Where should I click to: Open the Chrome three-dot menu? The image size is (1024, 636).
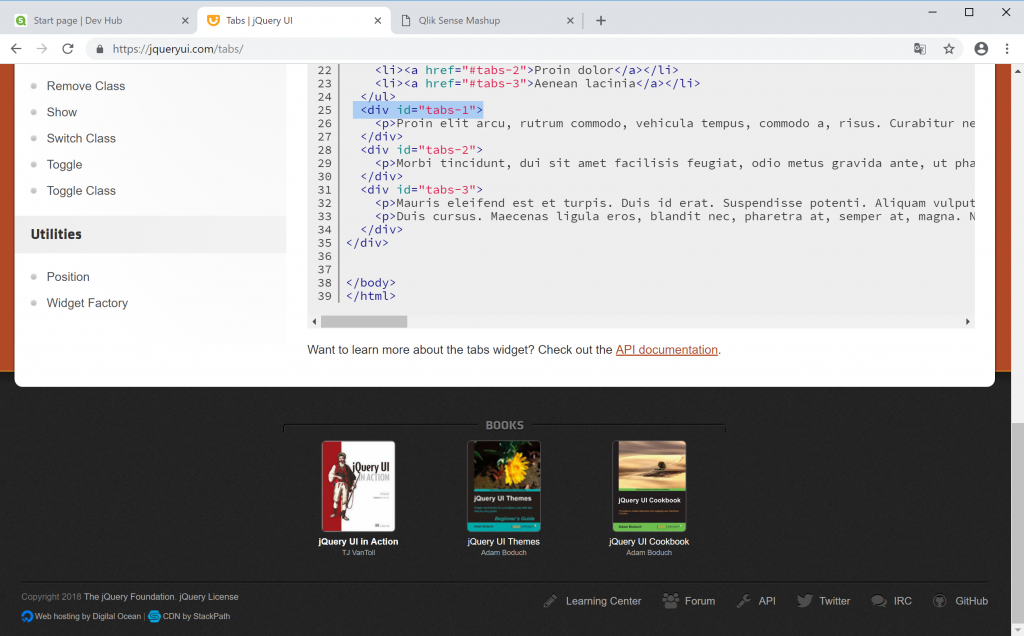(1007, 48)
